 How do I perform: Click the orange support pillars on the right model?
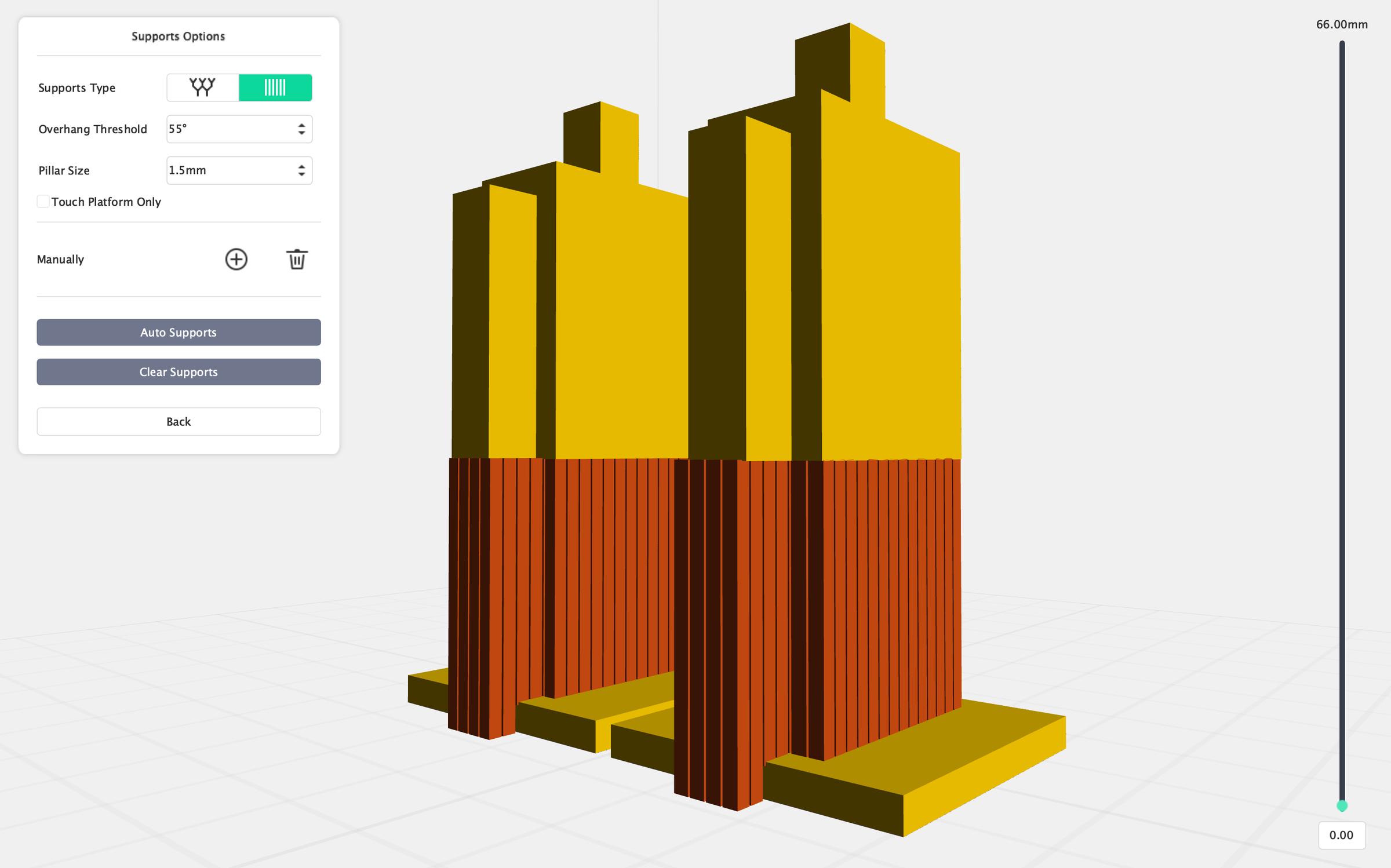coord(869,579)
